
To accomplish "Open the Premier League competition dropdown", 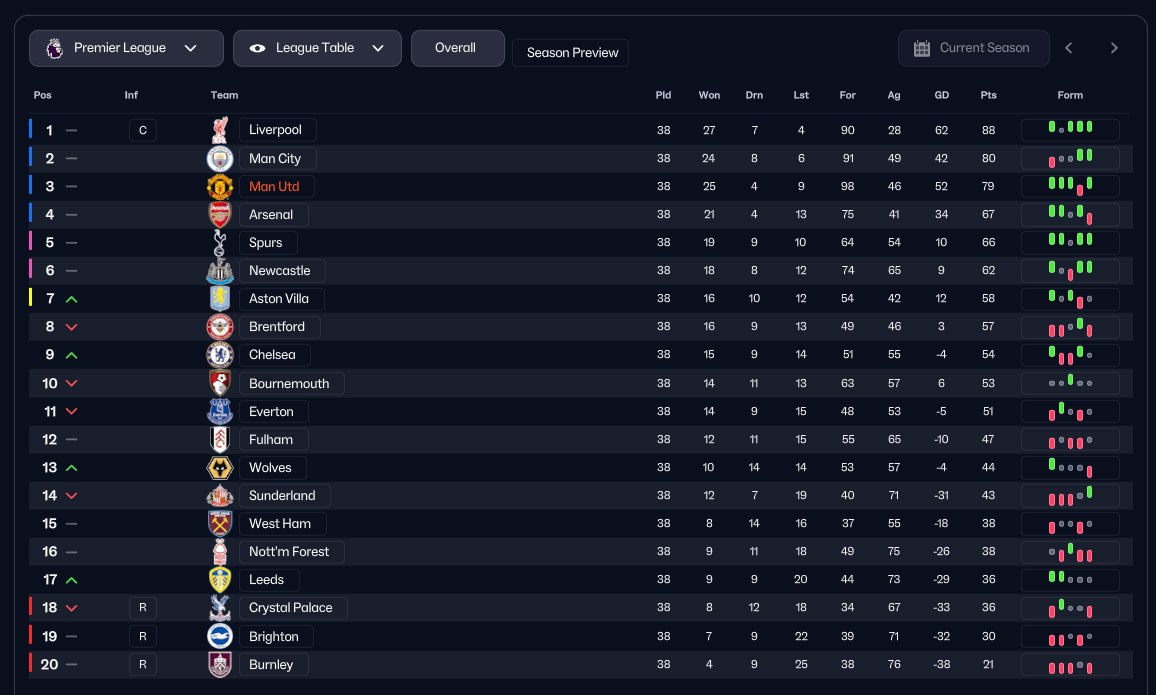I will tap(126, 48).
